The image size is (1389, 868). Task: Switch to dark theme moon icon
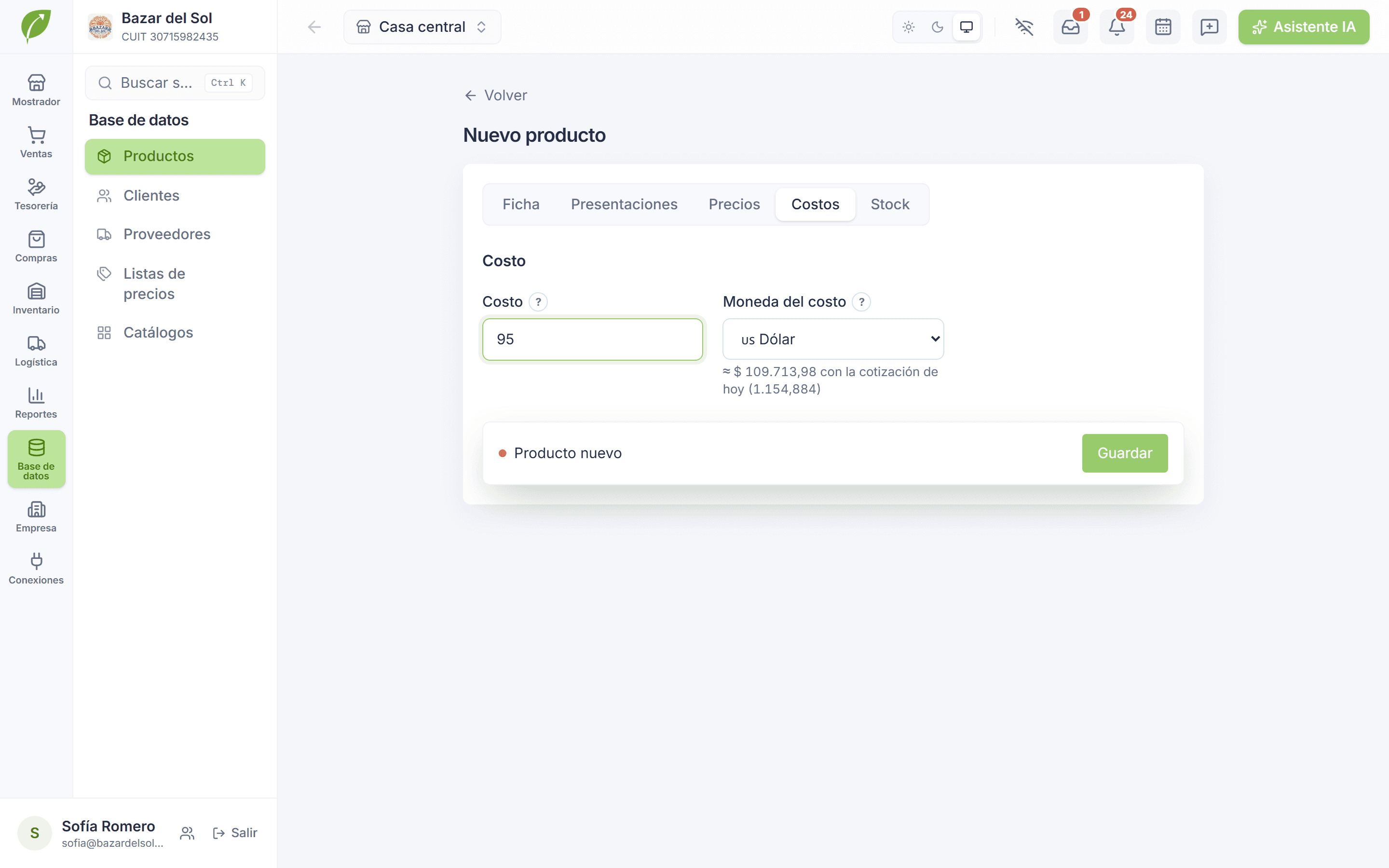(x=937, y=27)
